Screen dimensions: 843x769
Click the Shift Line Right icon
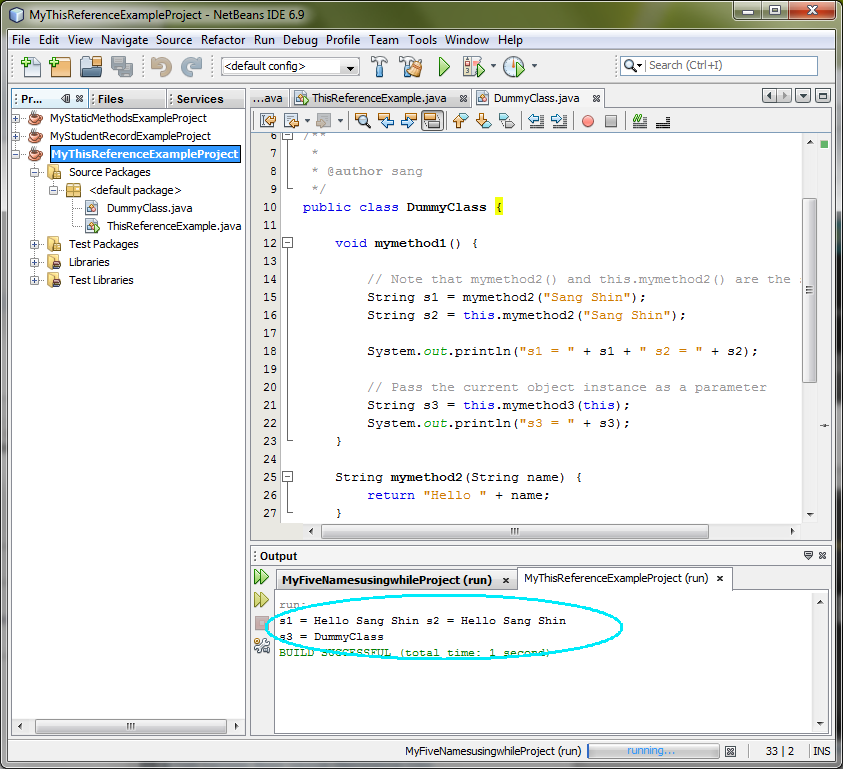(x=559, y=121)
